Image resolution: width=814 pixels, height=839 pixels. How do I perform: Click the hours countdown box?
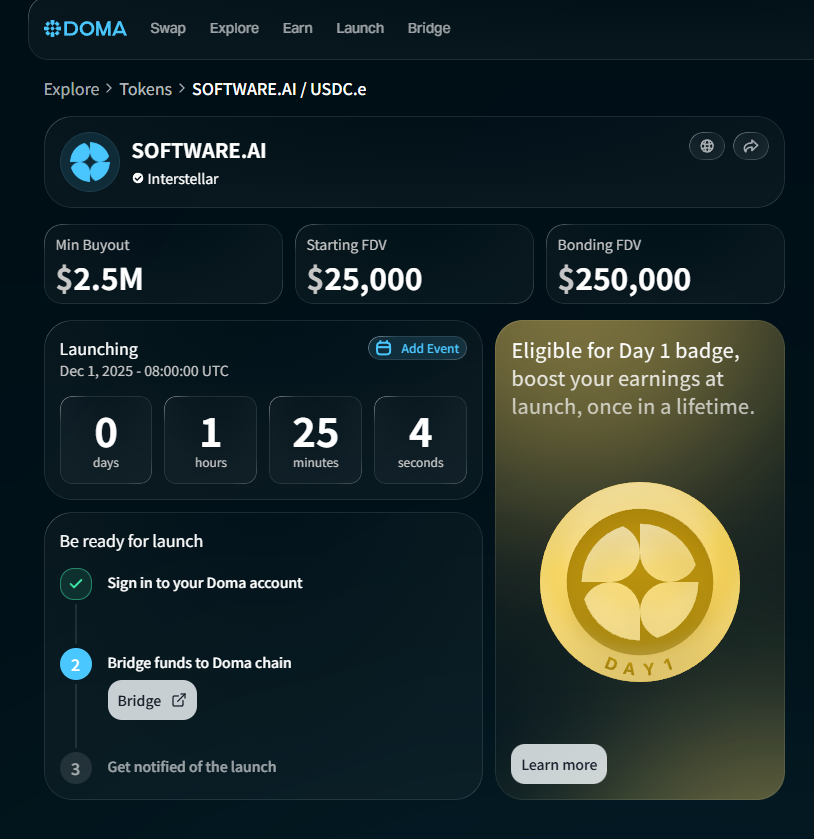pos(210,440)
